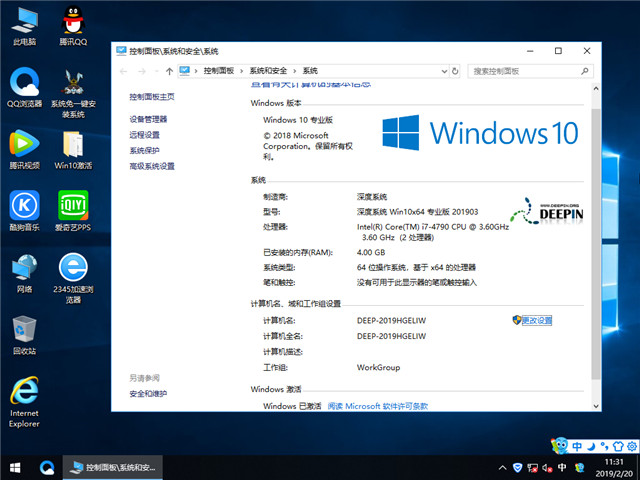Show hidden tray icons chevron
Image resolution: width=640 pixels, height=480 pixels.
(x=502, y=468)
